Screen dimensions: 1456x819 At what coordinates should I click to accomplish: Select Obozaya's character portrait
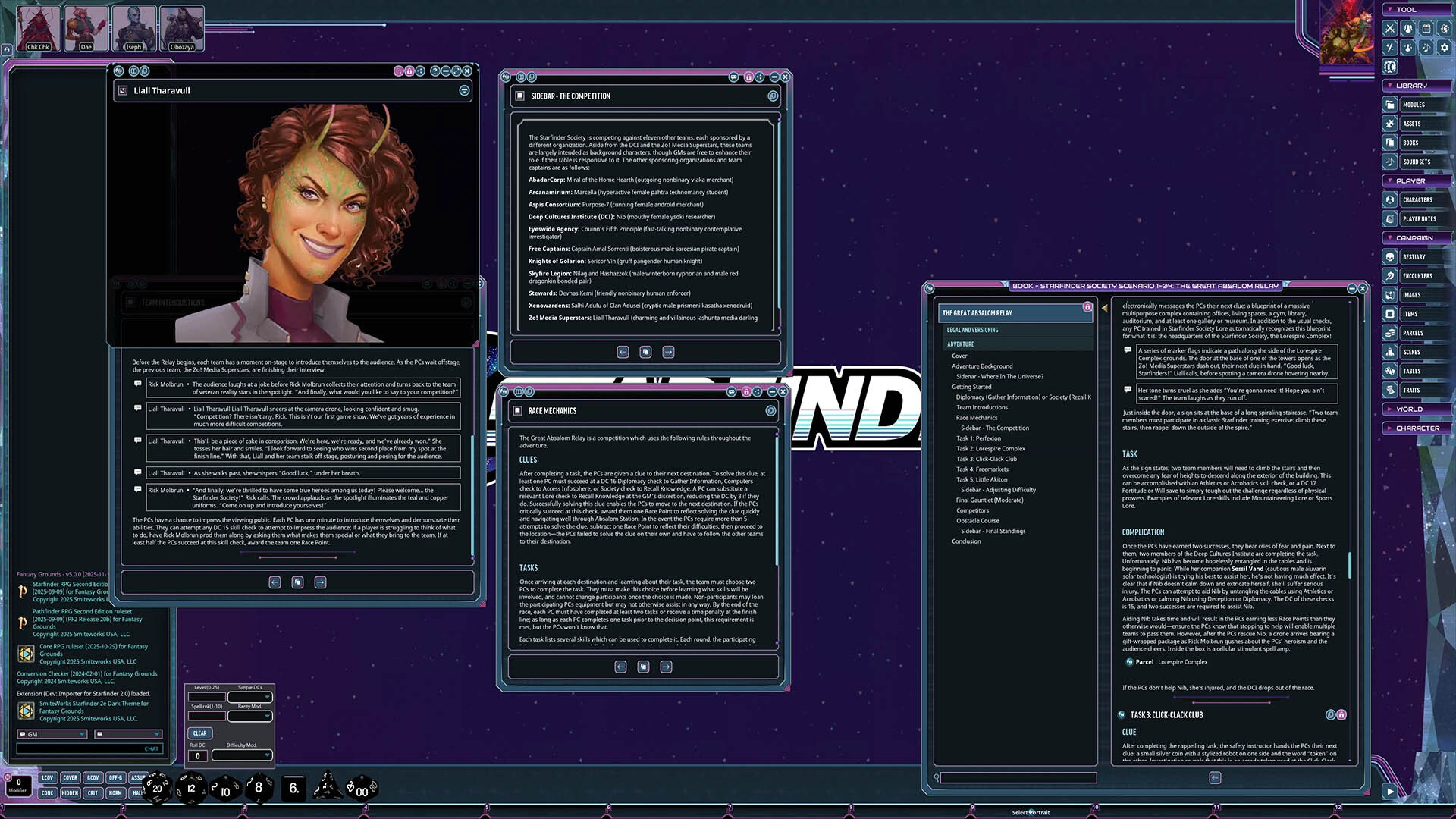[x=182, y=28]
